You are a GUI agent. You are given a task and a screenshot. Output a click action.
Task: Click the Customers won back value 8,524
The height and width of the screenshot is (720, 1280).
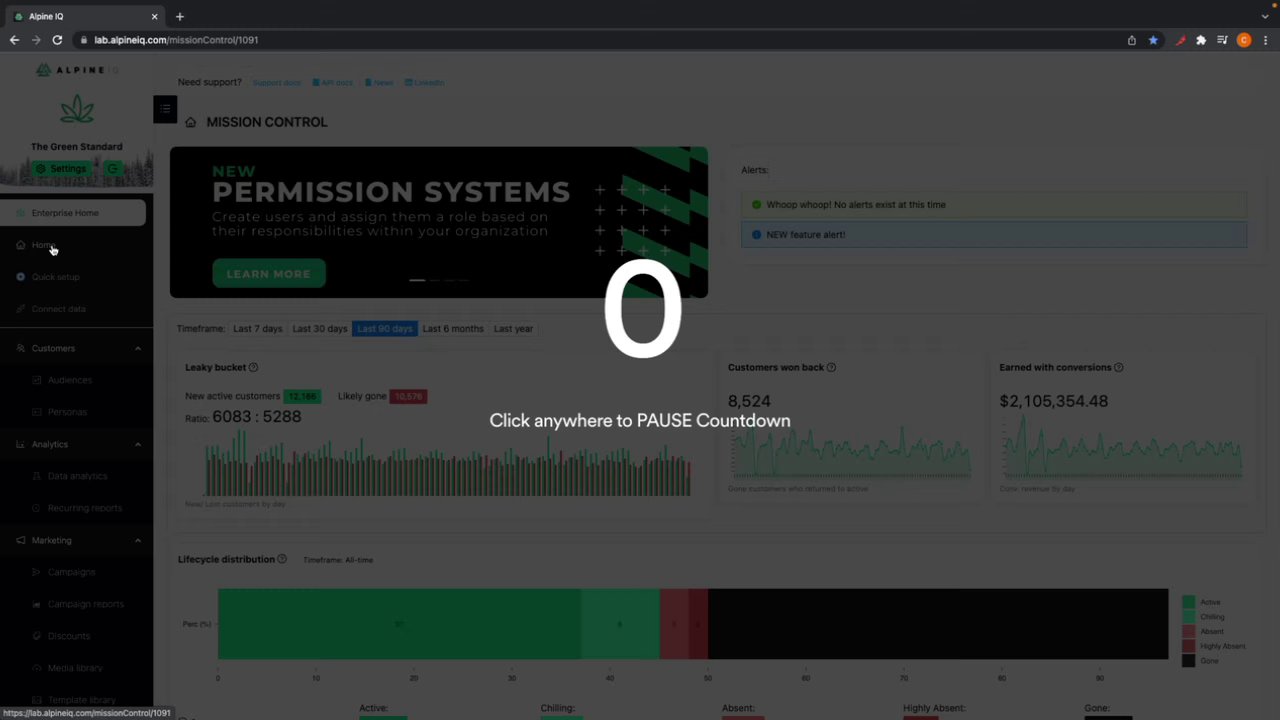749,401
